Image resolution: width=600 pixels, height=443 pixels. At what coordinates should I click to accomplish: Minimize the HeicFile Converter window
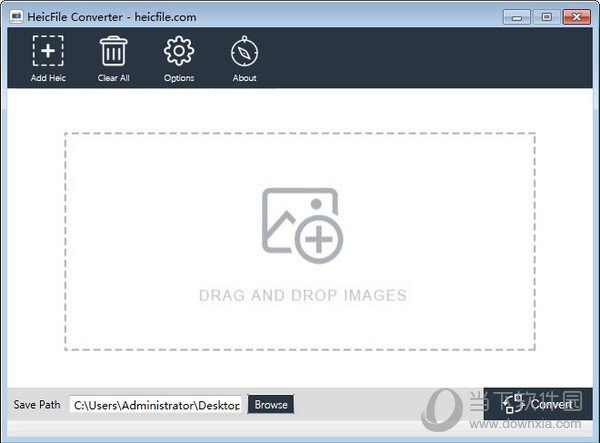tap(517, 17)
